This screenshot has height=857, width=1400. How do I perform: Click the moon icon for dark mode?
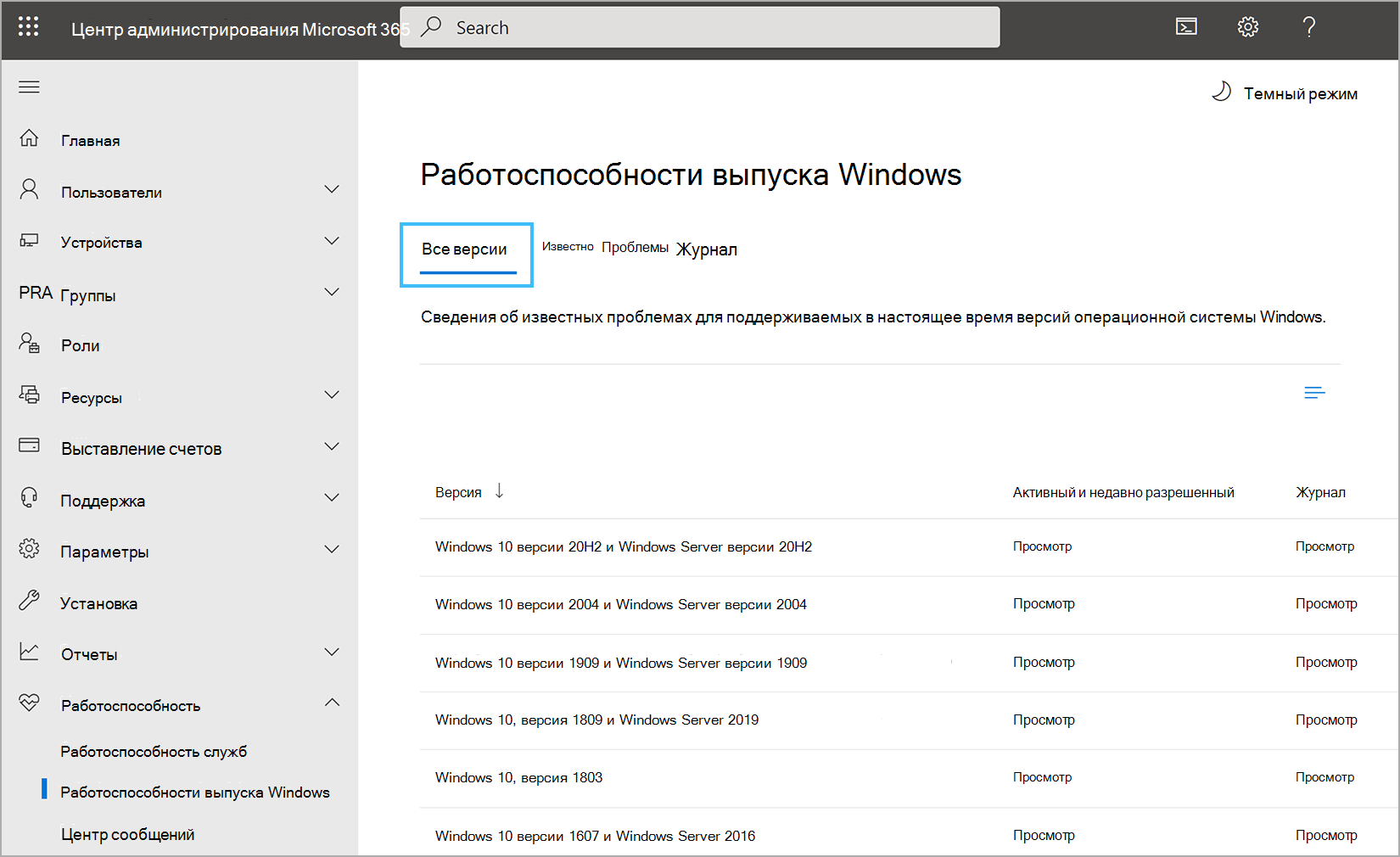pyautogui.click(x=1221, y=92)
